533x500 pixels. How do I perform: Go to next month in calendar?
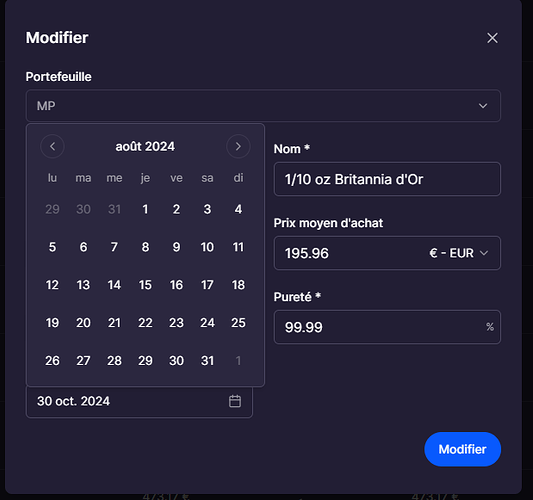238,146
